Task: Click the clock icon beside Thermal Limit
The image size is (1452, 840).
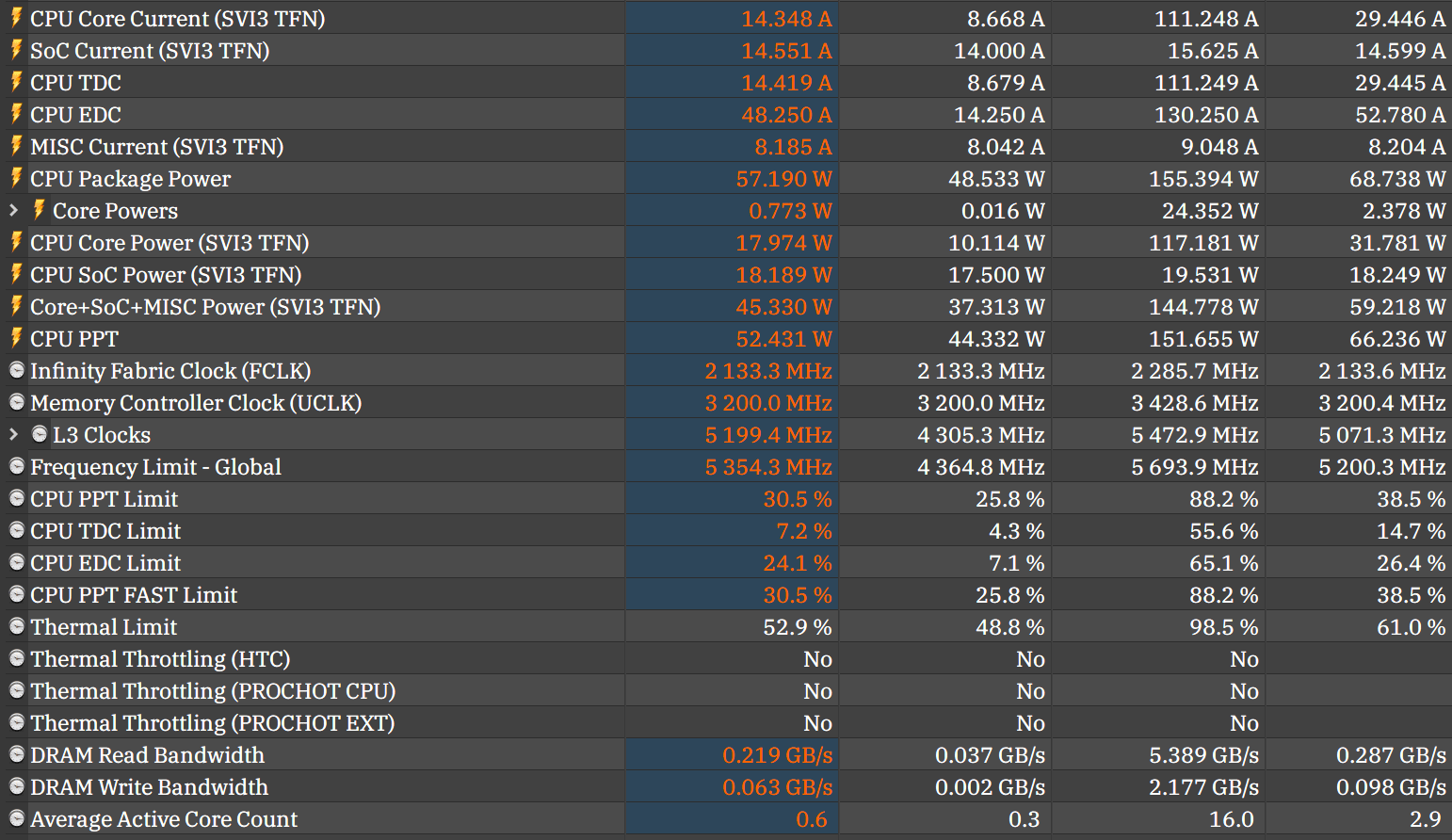Action: (x=16, y=626)
